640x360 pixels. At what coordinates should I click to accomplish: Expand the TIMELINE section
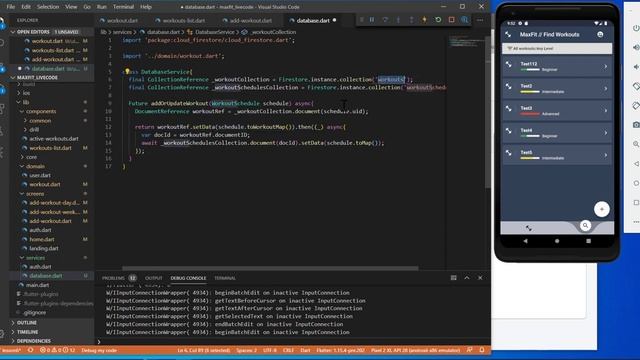tap(51, 332)
